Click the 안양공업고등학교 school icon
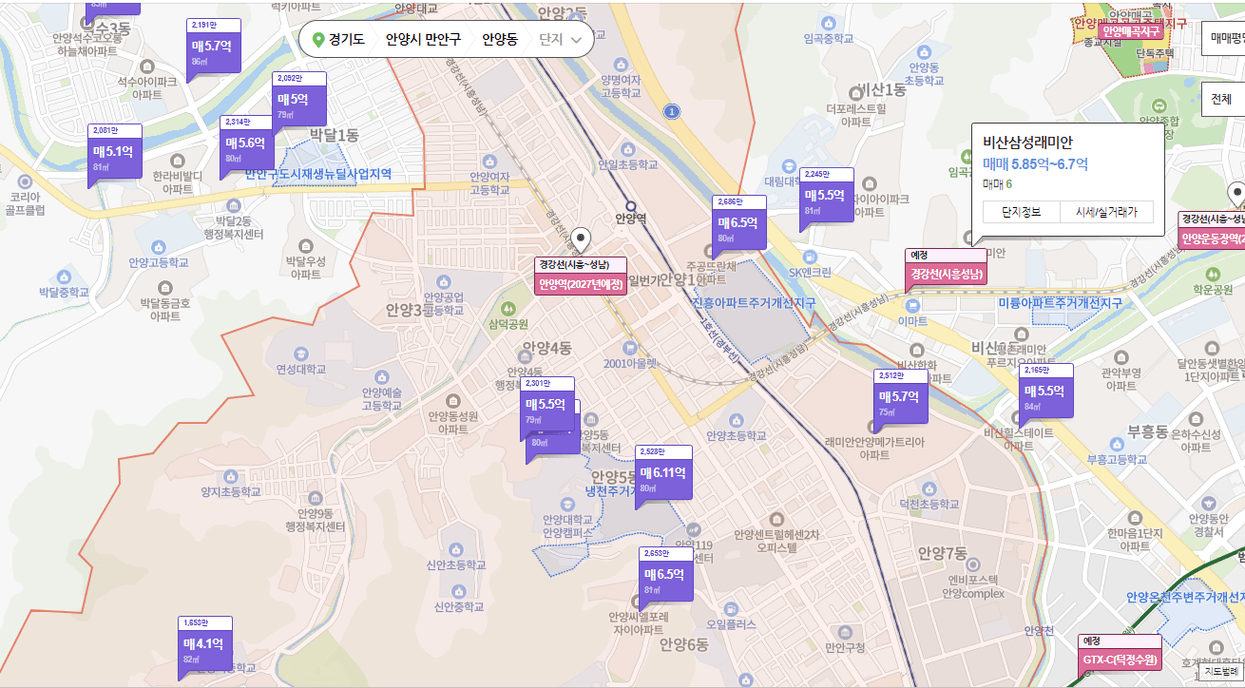 coord(443,280)
